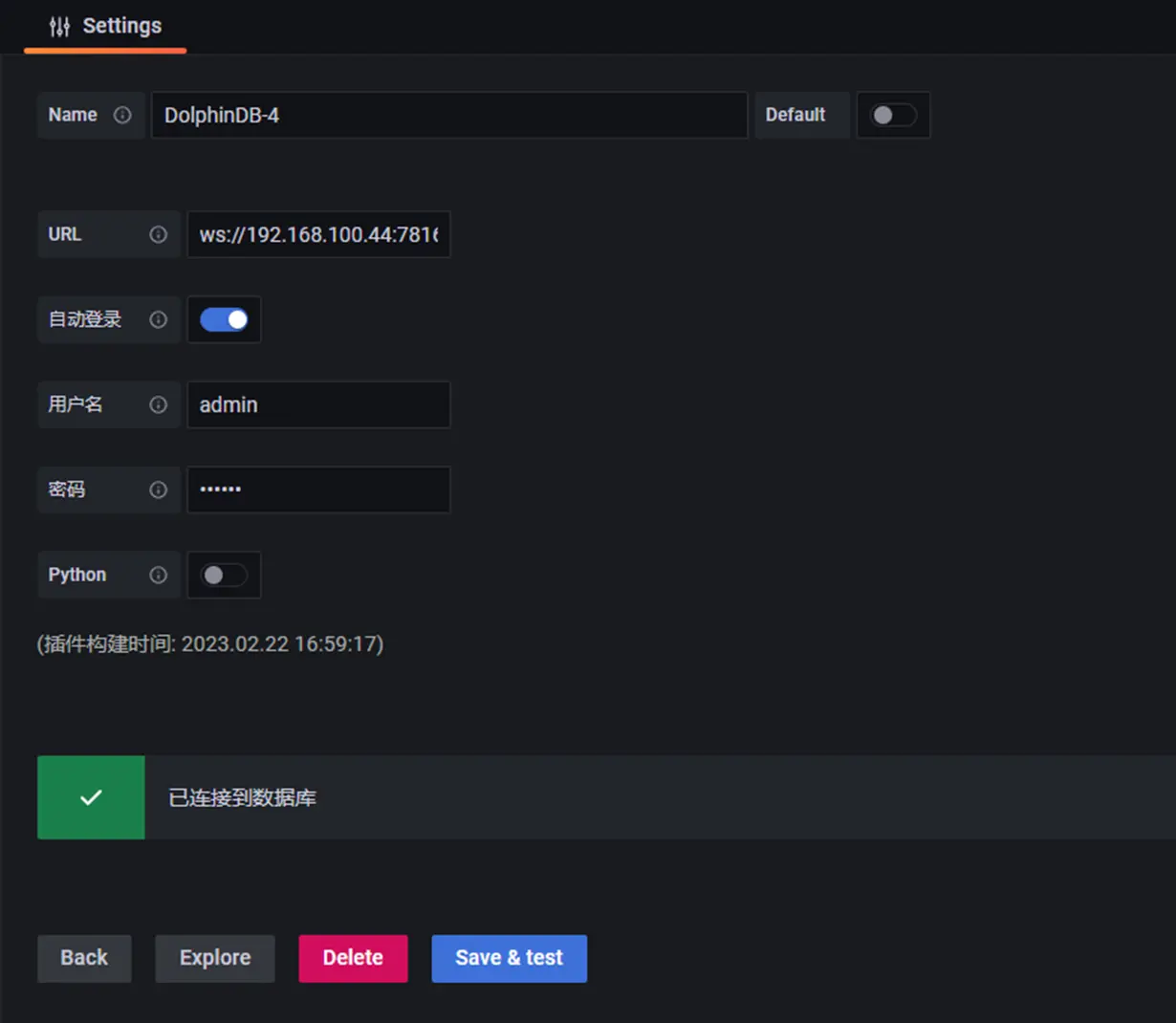Click the 插件构建时间 build timestamp text
This screenshot has width=1176, height=1023.
point(210,643)
